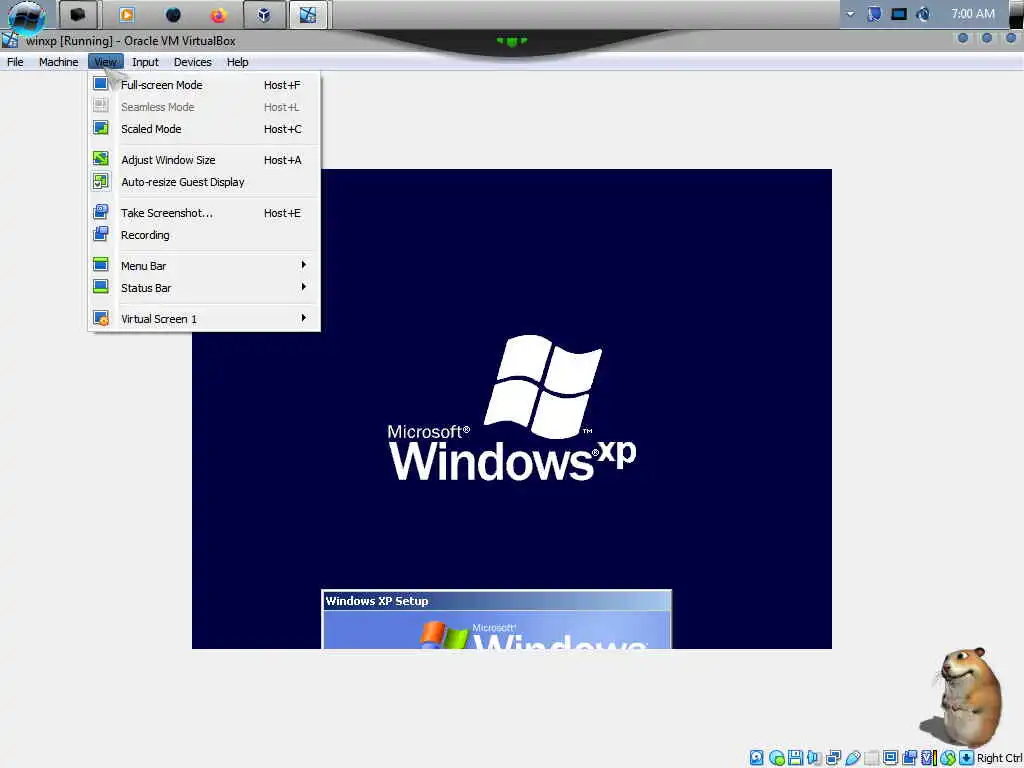The height and width of the screenshot is (768, 1024).
Task: Click the Host+F shortcut text
Action: click(x=282, y=85)
